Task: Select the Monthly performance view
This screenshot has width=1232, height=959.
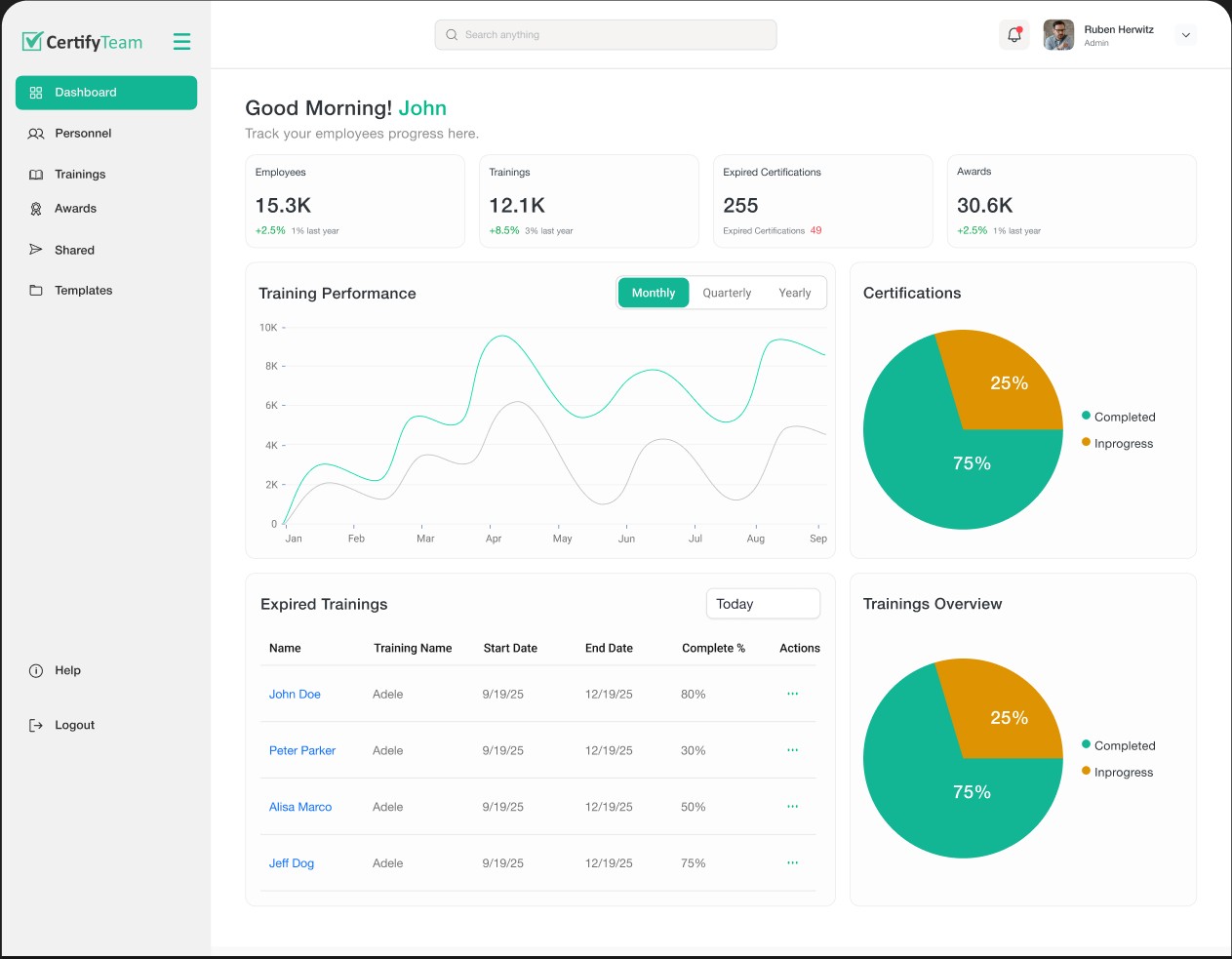Action: coord(653,293)
